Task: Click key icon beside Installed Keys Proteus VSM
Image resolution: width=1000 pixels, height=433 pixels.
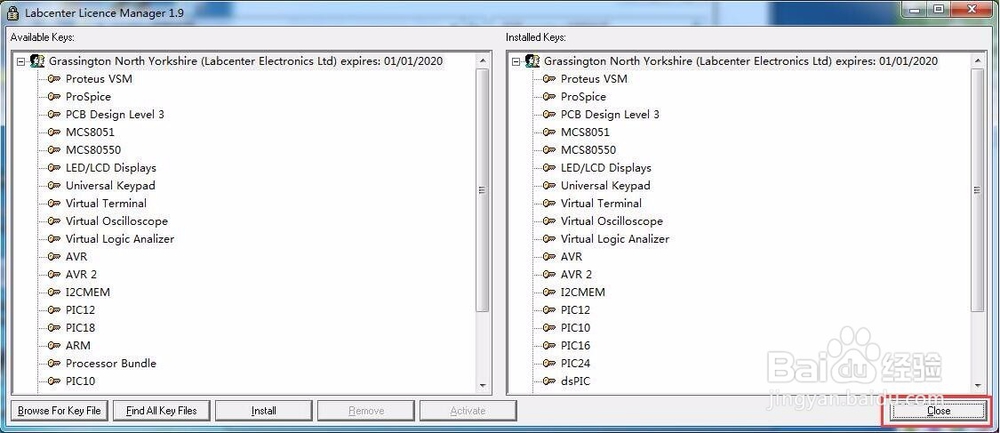Action: pos(549,79)
